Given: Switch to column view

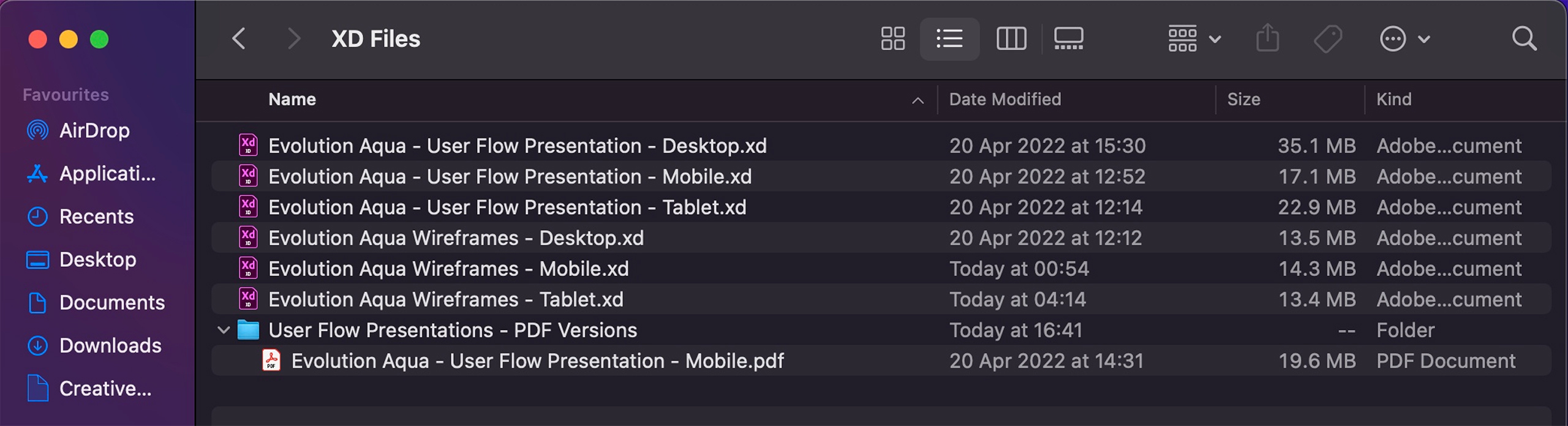Looking at the screenshot, I should (1011, 39).
